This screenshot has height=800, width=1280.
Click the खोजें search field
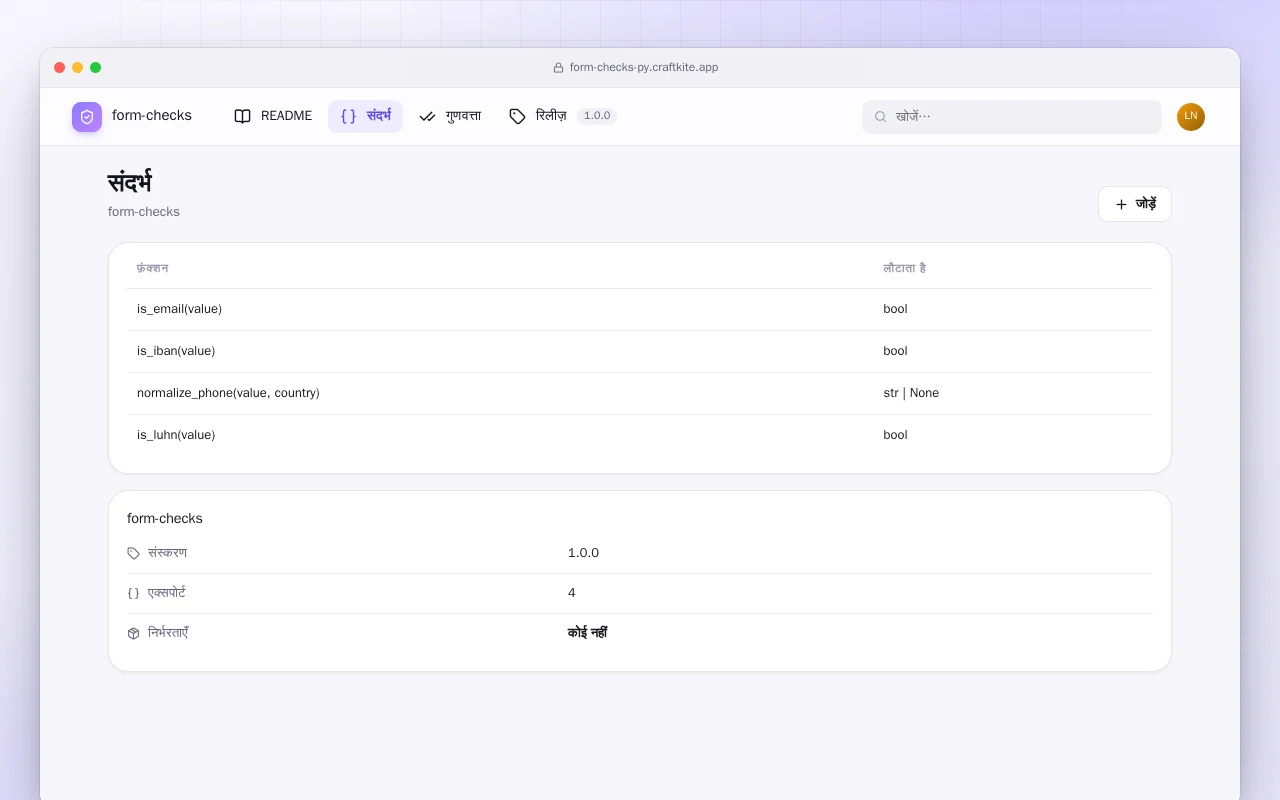click(1012, 117)
